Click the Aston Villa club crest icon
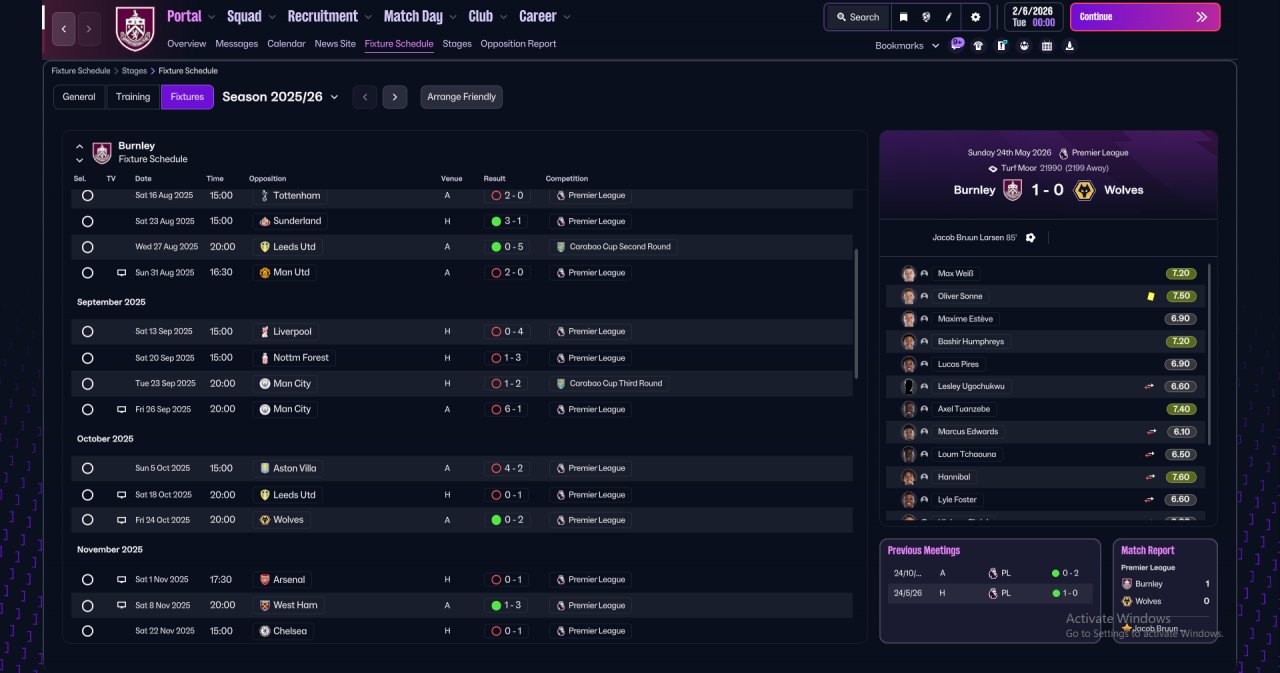Viewport: 1280px width, 673px height. (264, 468)
